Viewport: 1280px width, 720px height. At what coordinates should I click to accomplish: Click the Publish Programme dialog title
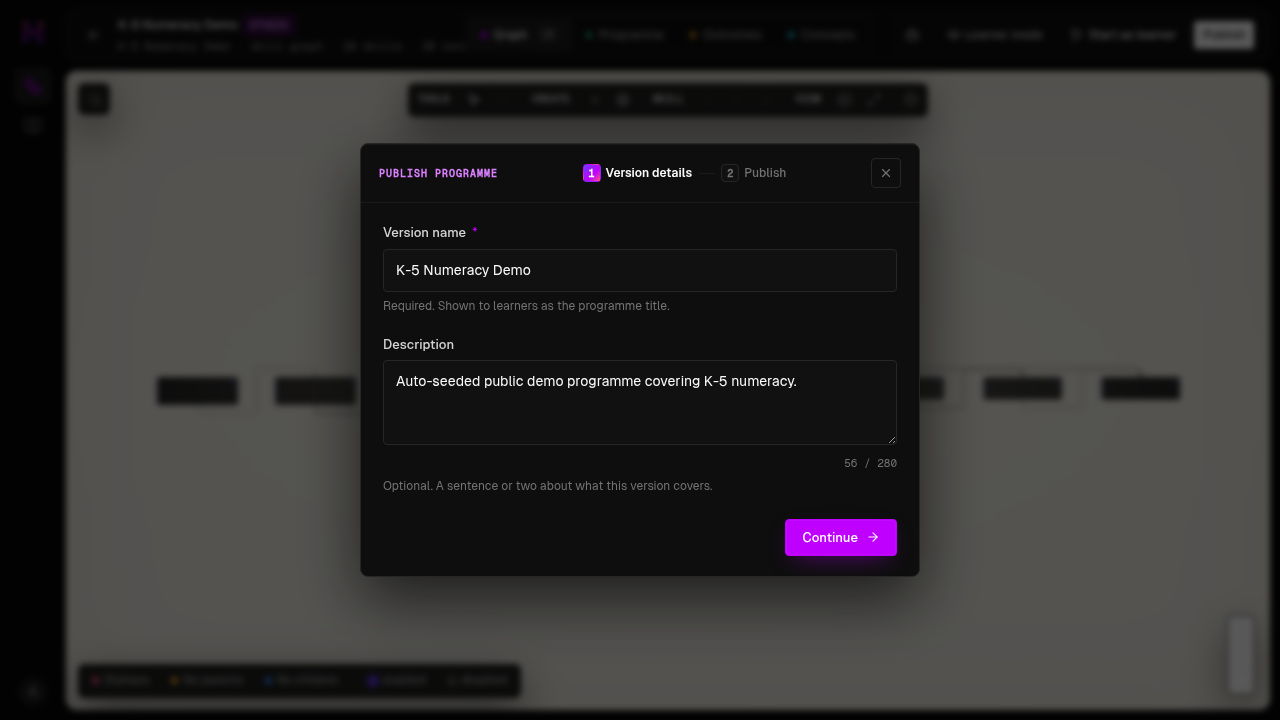point(438,173)
